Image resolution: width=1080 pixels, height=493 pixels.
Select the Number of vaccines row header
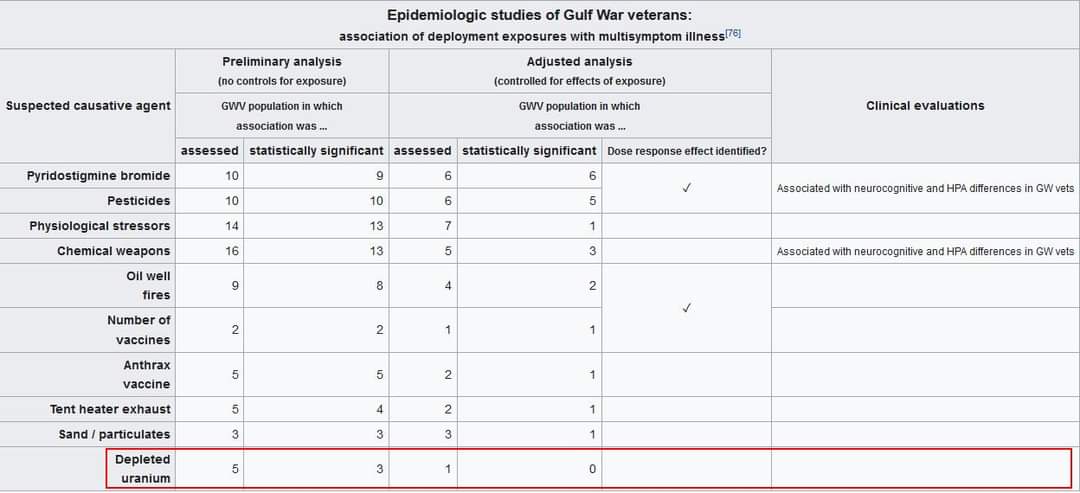pos(138,330)
